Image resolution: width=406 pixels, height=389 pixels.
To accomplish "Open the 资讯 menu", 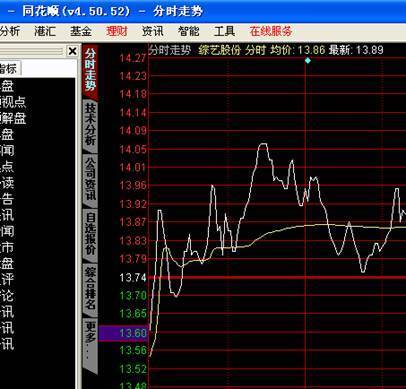I will click(x=153, y=31).
